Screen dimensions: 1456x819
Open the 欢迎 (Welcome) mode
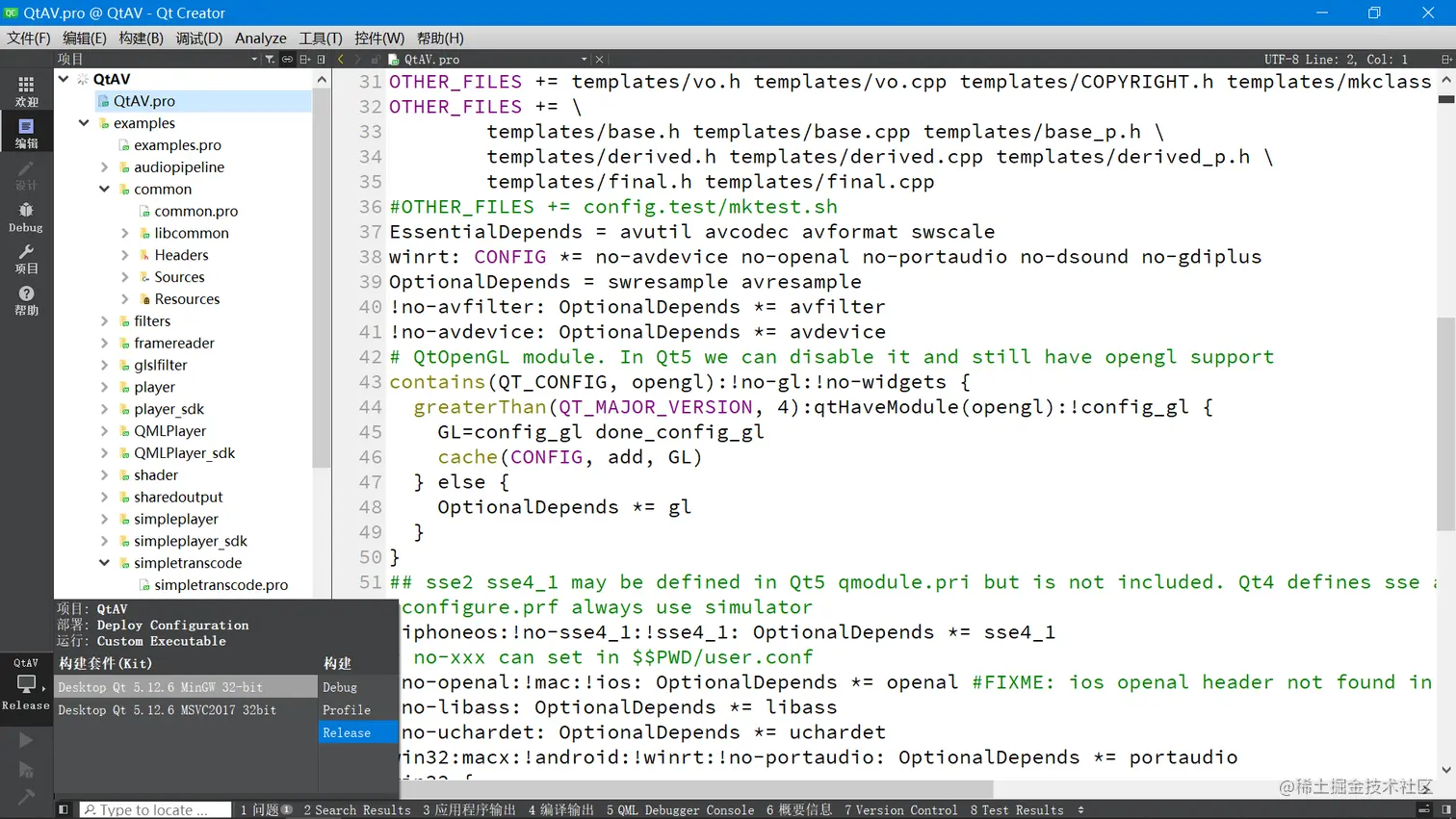click(x=26, y=91)
